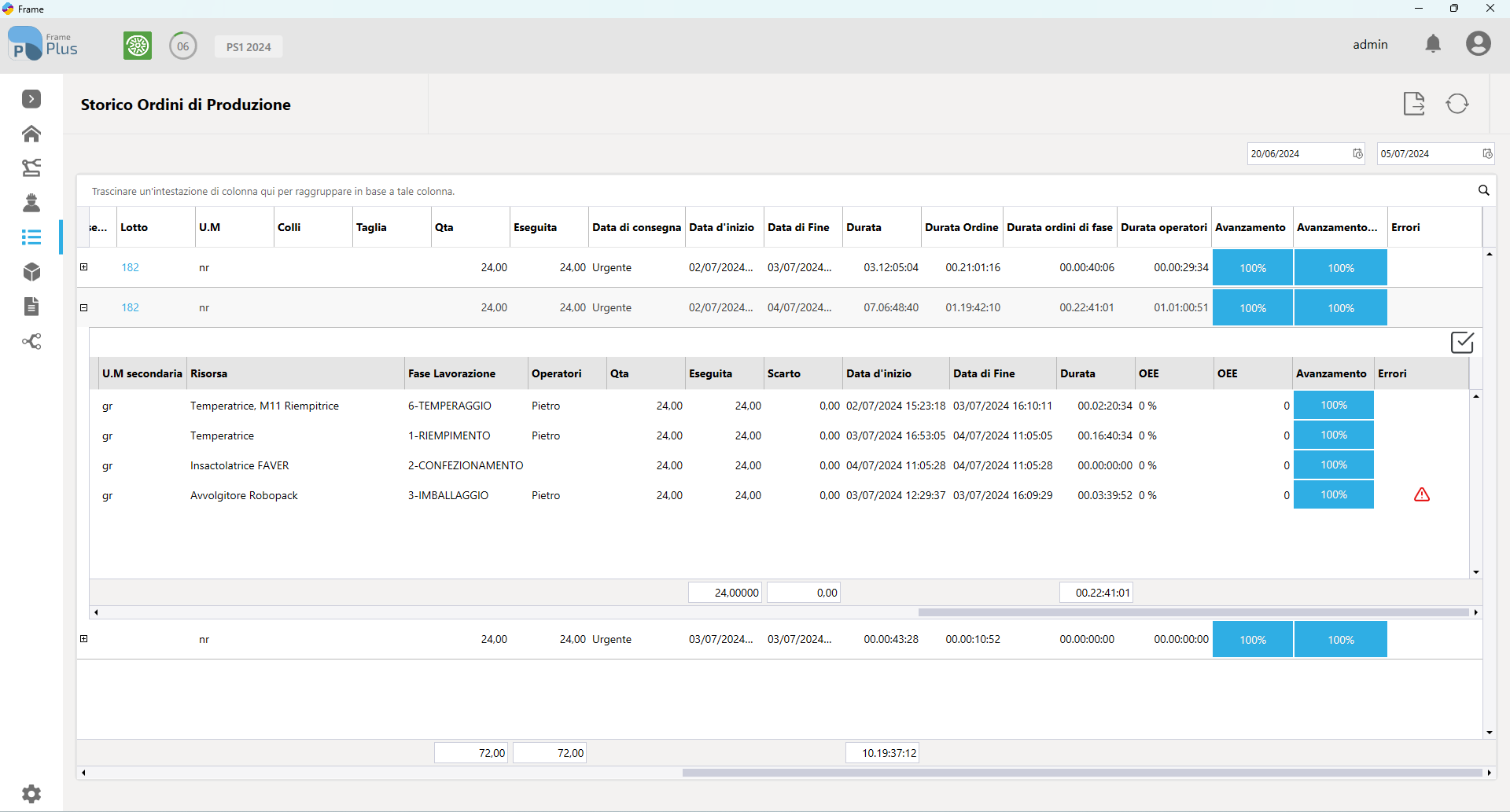This screenshot has width=1510, height=812.
Task: Click the circular 06 badge
Action: [183, 46]
